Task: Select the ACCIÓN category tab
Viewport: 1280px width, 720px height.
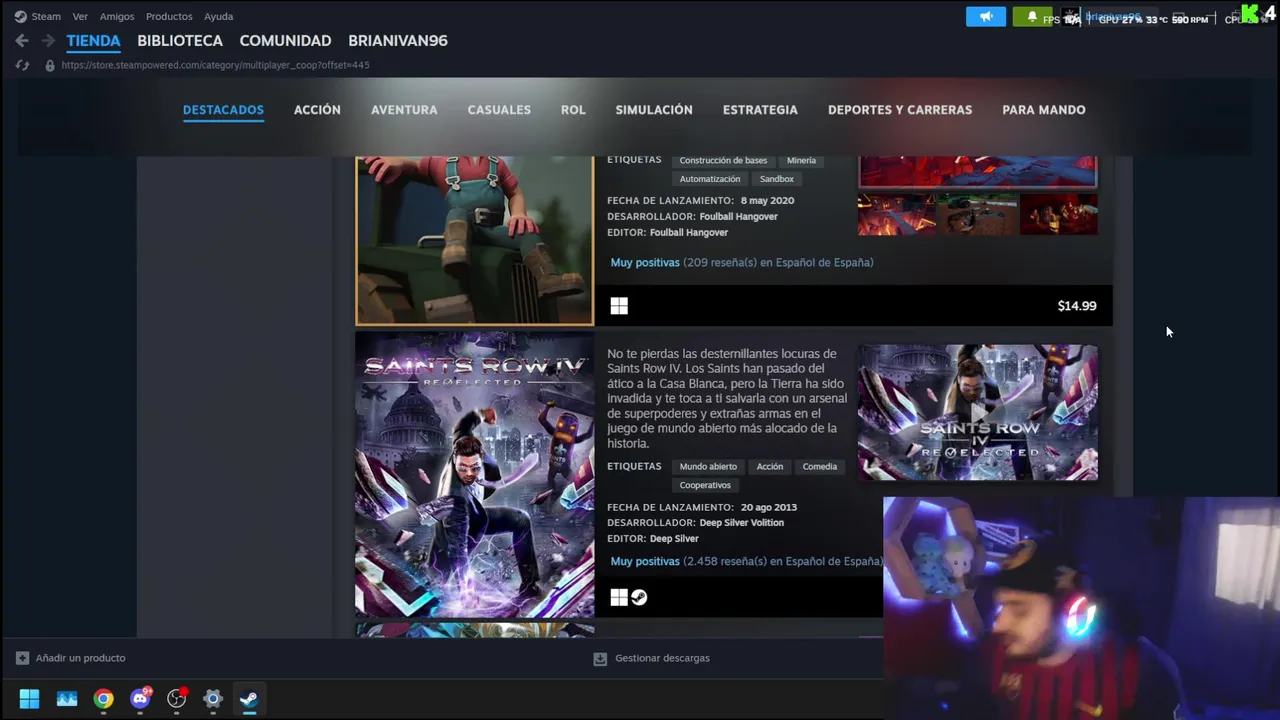Action: [x=317, y=110]
